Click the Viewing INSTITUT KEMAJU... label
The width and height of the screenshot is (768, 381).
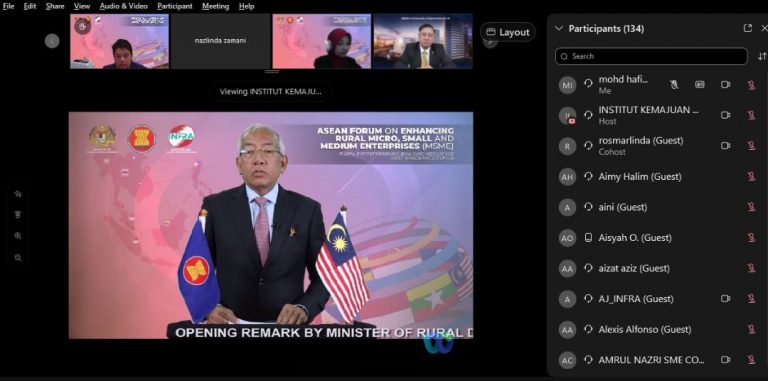tap(270, 92)
